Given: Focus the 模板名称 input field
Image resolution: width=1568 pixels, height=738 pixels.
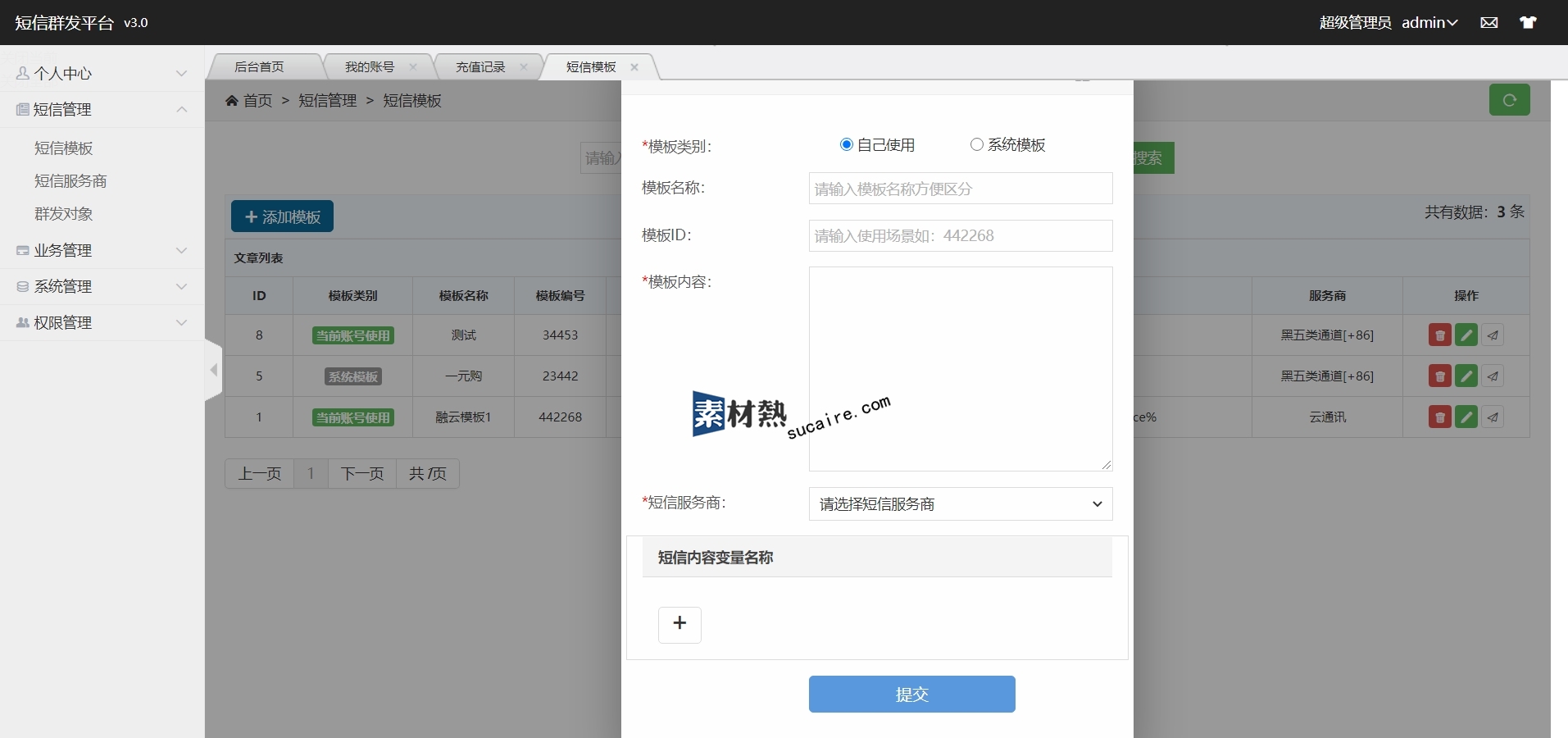Looking at the screenshot, I should (x=961, y=189).
